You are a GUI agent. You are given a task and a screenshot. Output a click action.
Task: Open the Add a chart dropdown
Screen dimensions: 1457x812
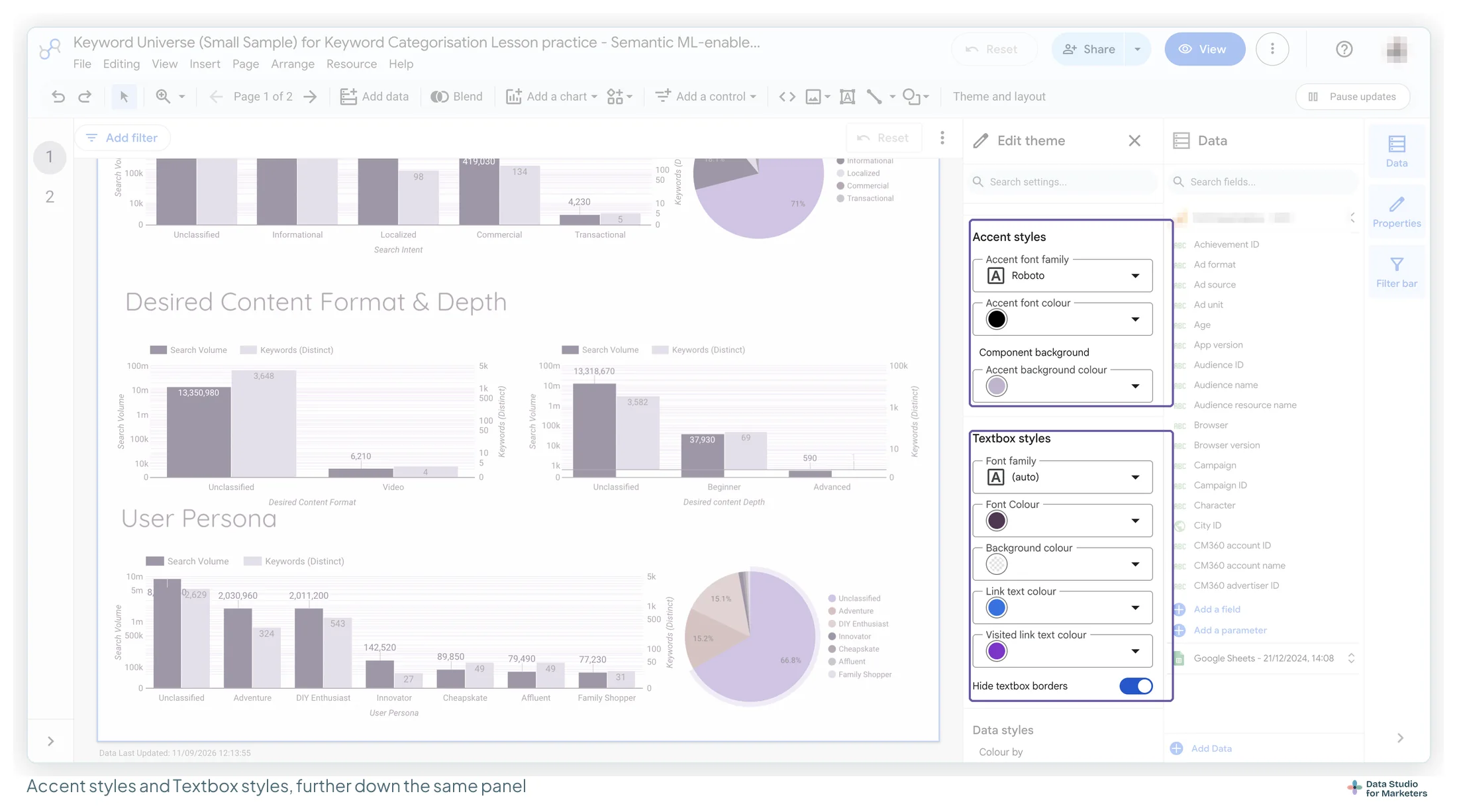pyautogui.click(x=552, y=97)
